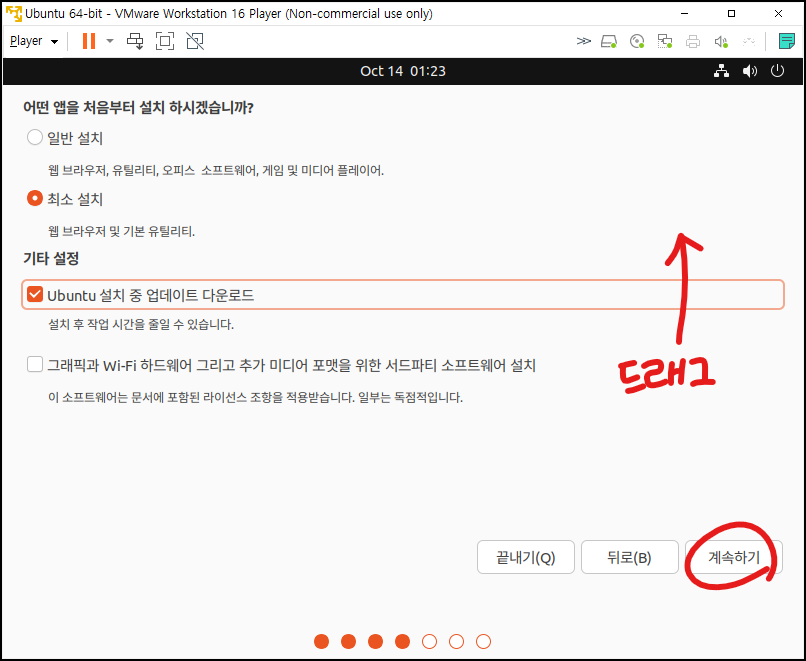Toggle Unity mode icon
This screenshot has width=806, height=661.
click(195, 41)
